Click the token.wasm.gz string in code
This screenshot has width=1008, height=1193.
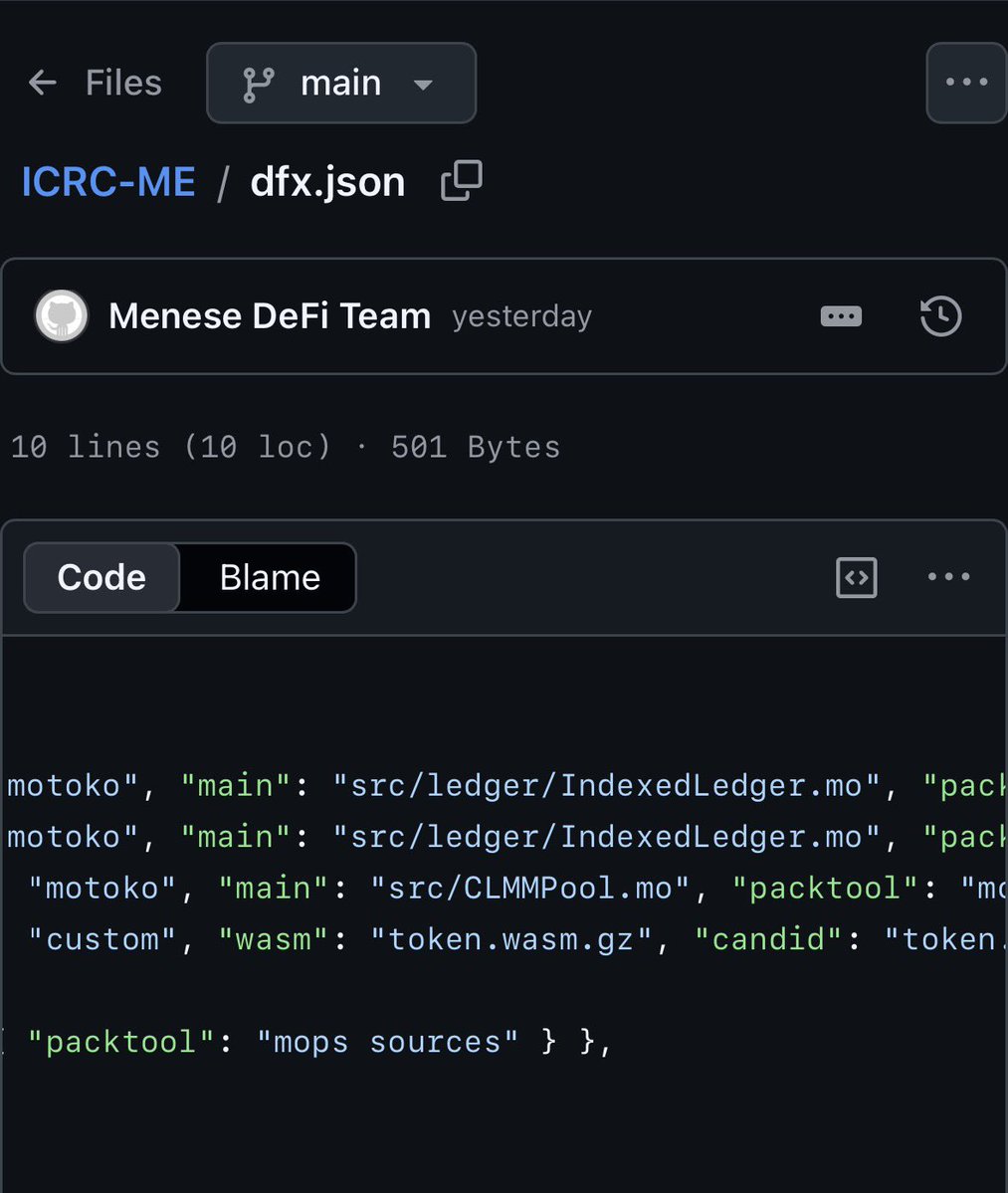511,938
